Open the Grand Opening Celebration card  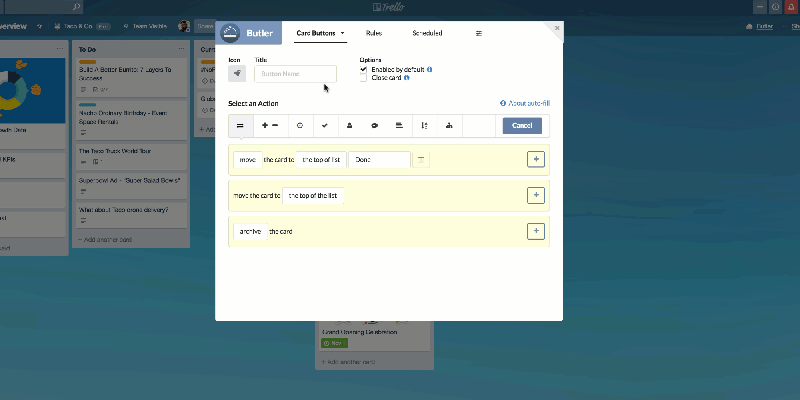coord(374,335)
